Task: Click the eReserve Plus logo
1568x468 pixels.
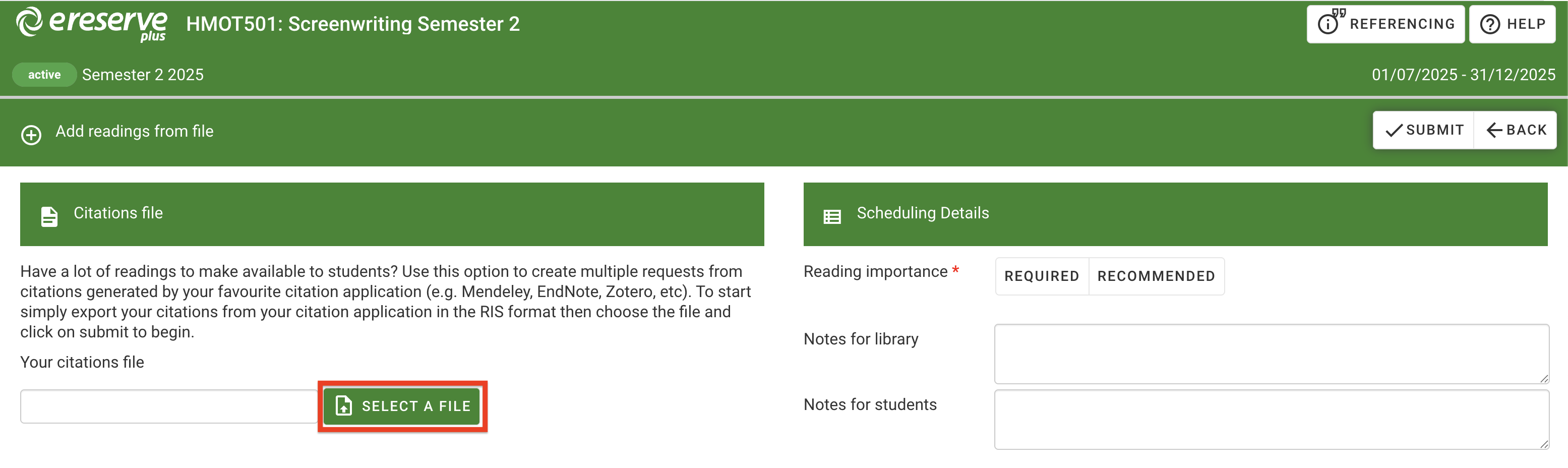Action: [x=90, y=24]
